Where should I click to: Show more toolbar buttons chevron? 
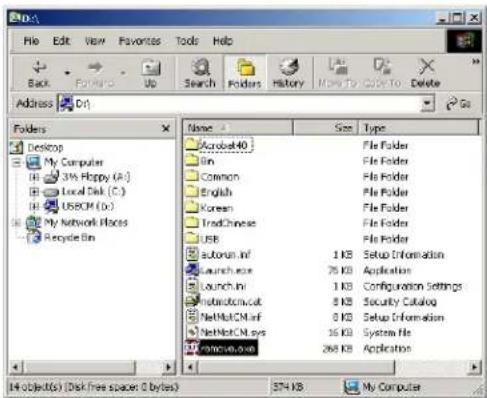click(476, 61)
